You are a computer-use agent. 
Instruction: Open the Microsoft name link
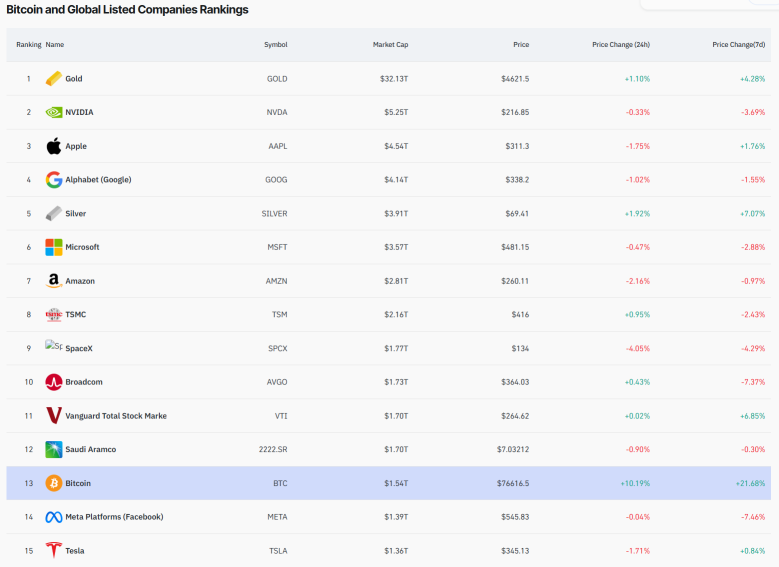coord(82,247)
